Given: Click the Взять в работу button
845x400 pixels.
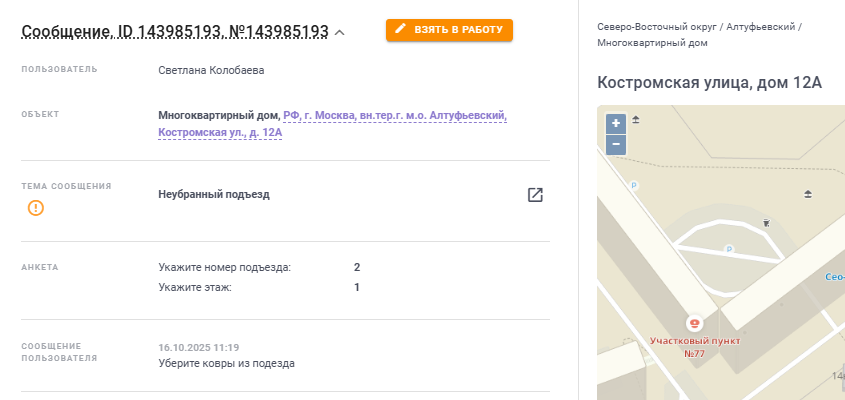Looking at the screenshot, I should [449, 30].
